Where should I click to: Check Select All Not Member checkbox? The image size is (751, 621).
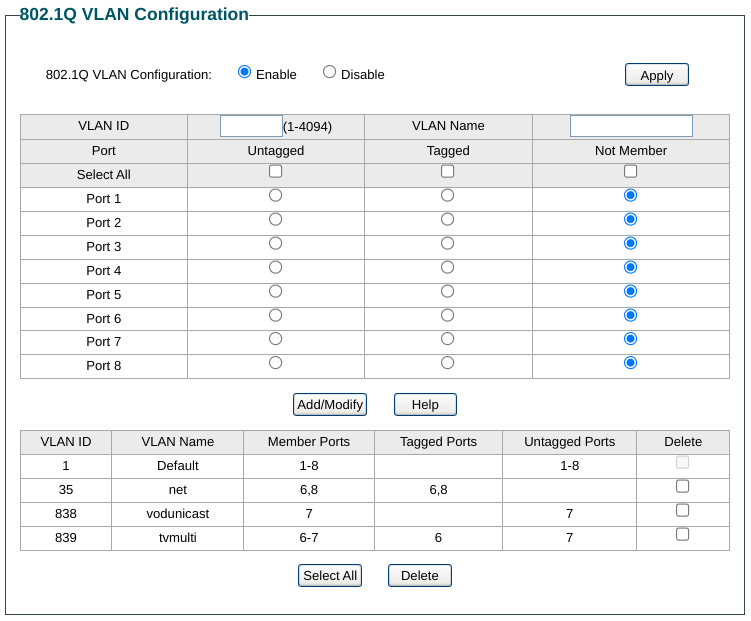pyautogui.click(x=630, y=171)
